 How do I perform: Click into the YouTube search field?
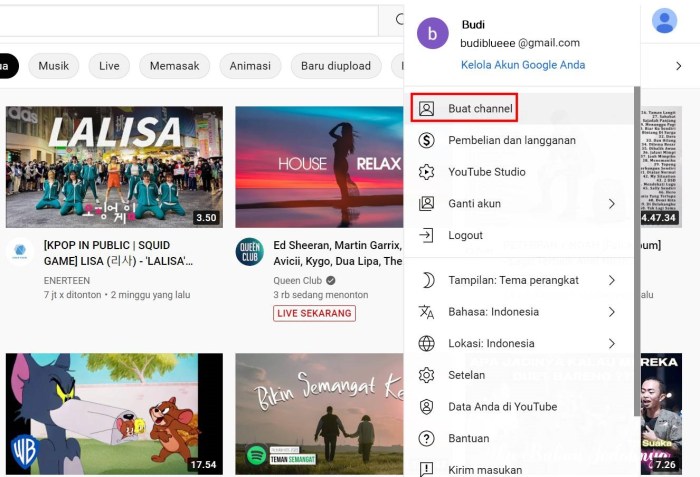point(189,20)
